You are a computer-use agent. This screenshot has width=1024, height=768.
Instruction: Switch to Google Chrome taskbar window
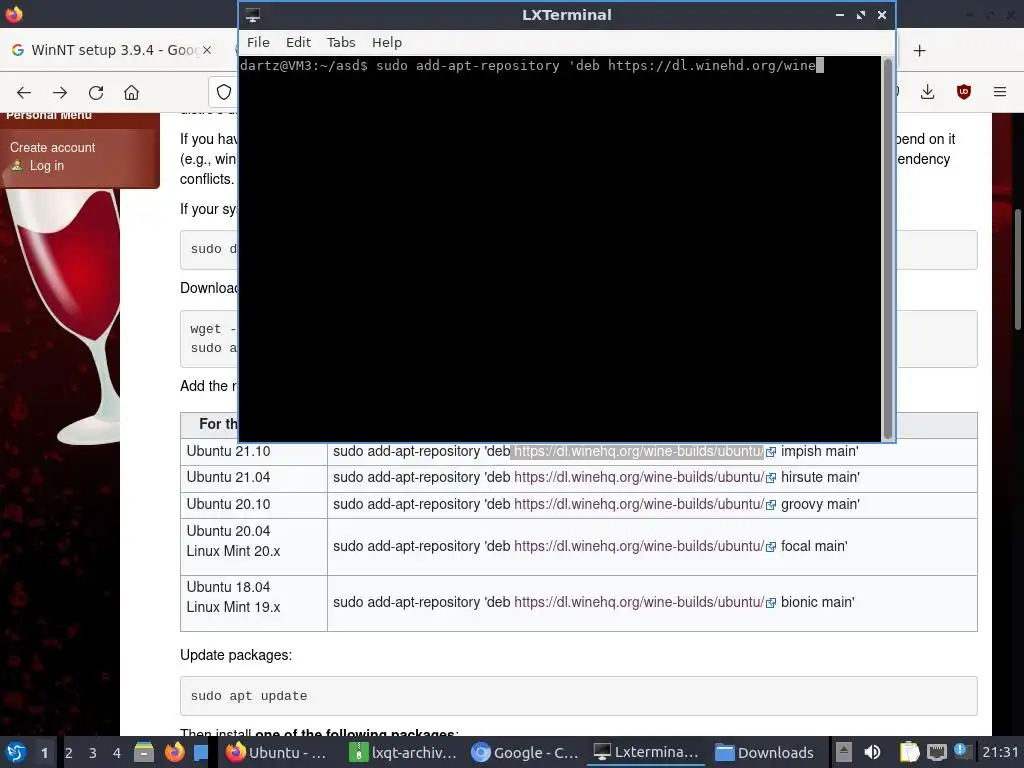point(526,752)
